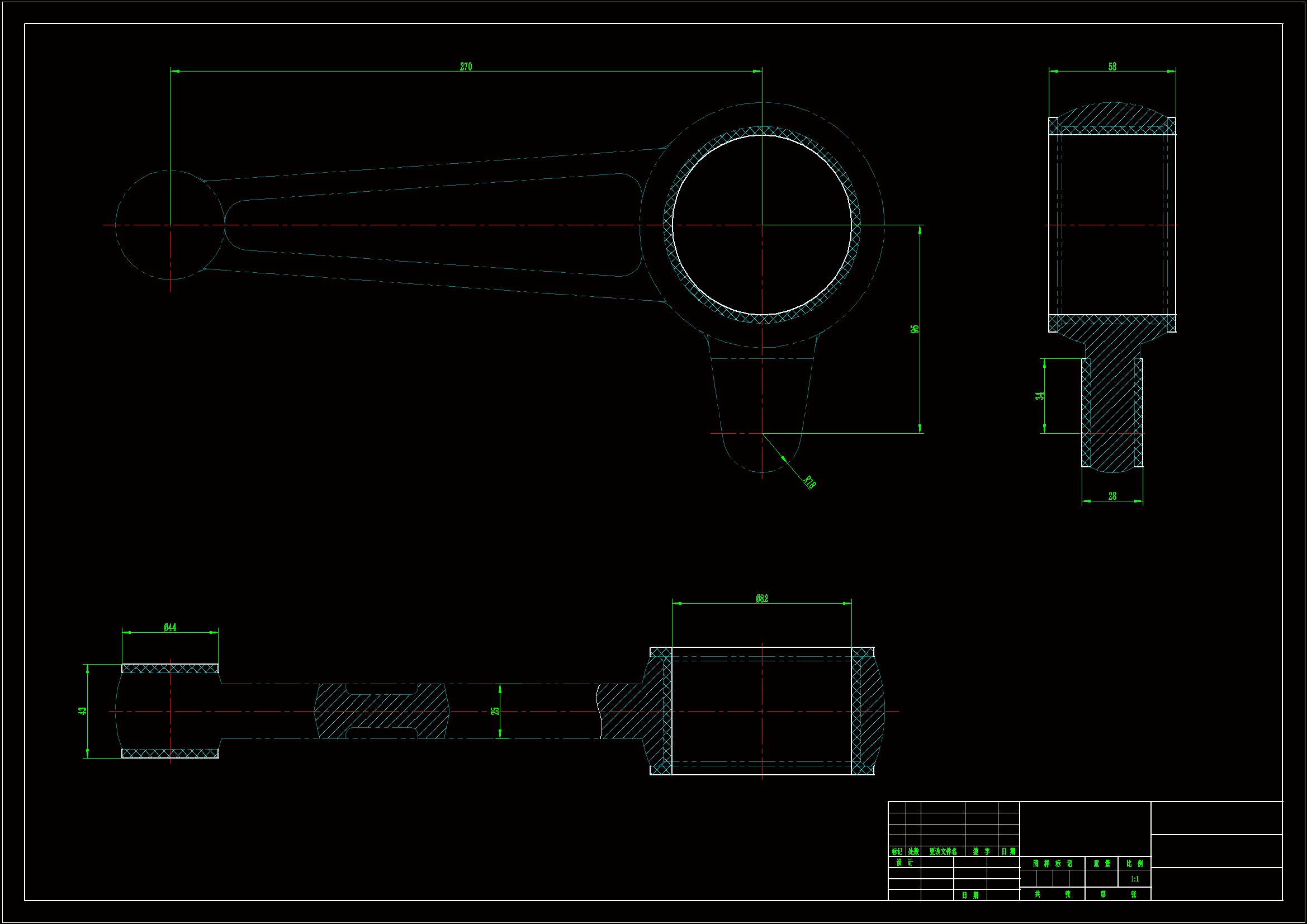Click the 95 vertical dimension text
The image size is (1307, 924).
click(914, 329)
